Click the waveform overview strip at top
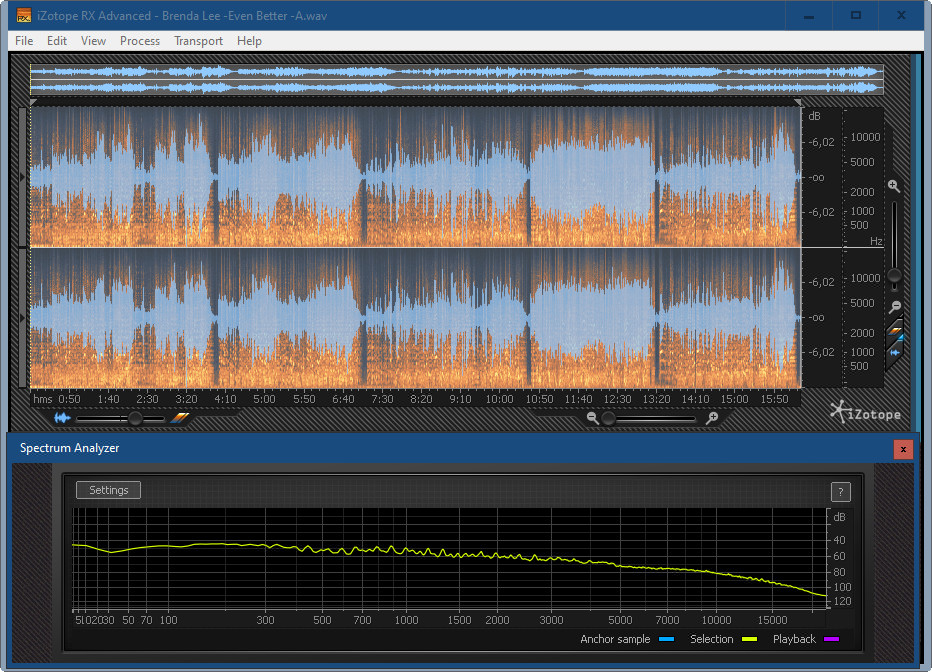Image resolution: width=932 pixels, height=672 pixels. click(x=456, y=80)
